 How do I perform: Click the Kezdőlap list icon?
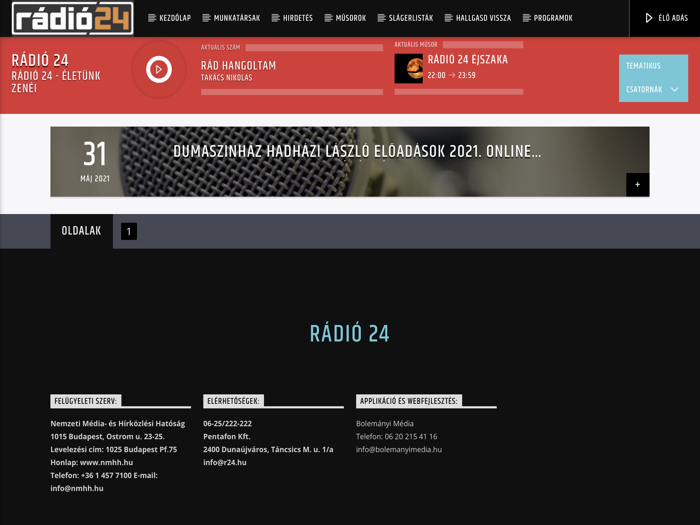pos(152,18)
